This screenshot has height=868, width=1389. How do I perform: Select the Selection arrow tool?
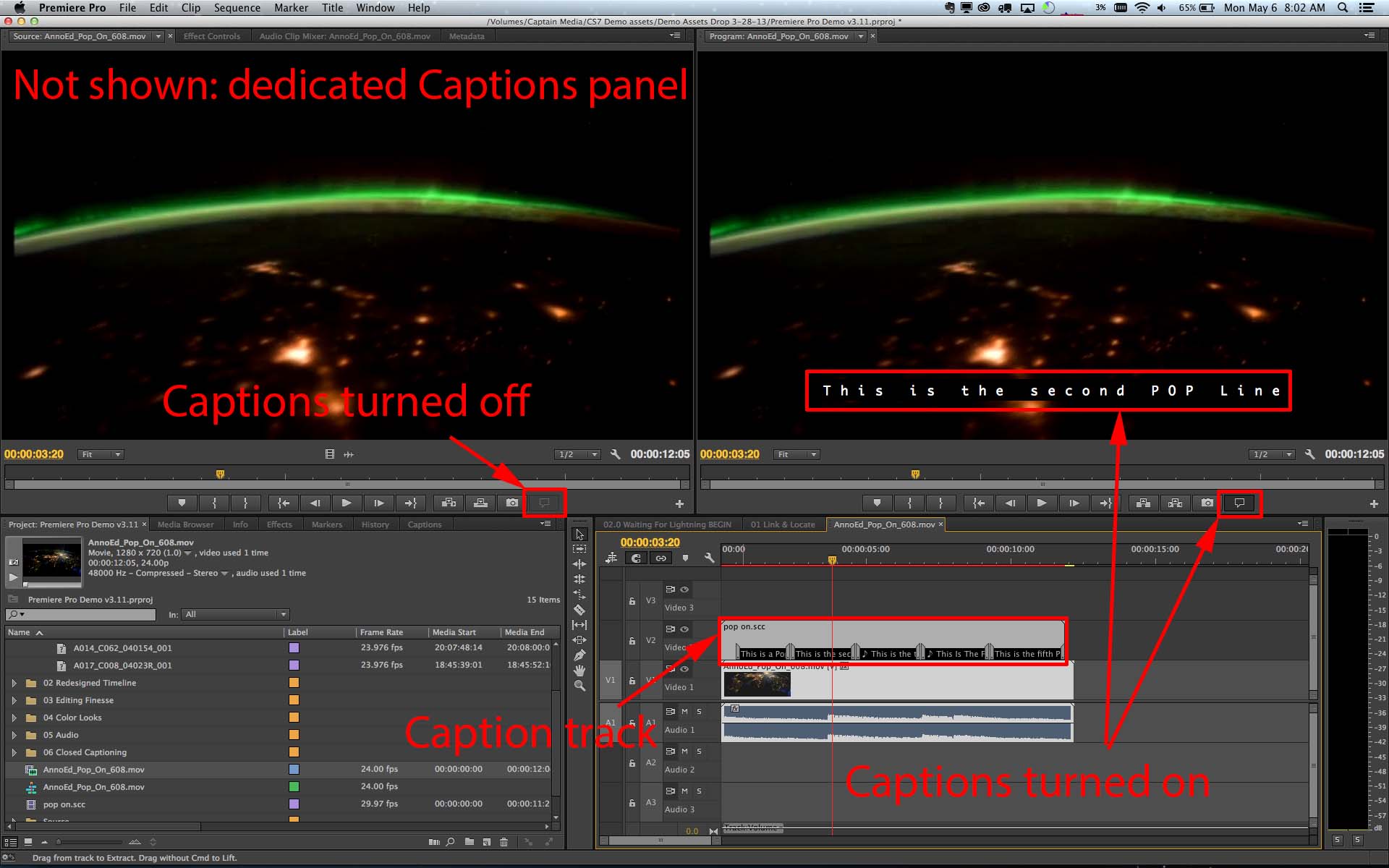coord(579,535)
